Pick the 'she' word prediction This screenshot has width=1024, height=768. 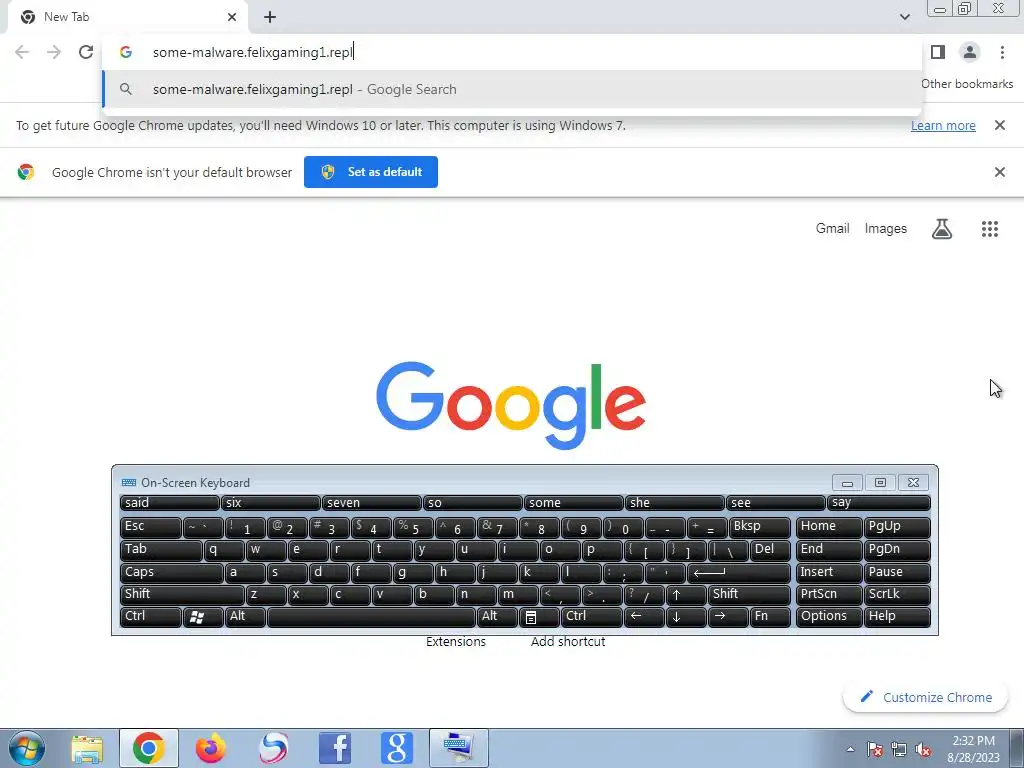674,502
